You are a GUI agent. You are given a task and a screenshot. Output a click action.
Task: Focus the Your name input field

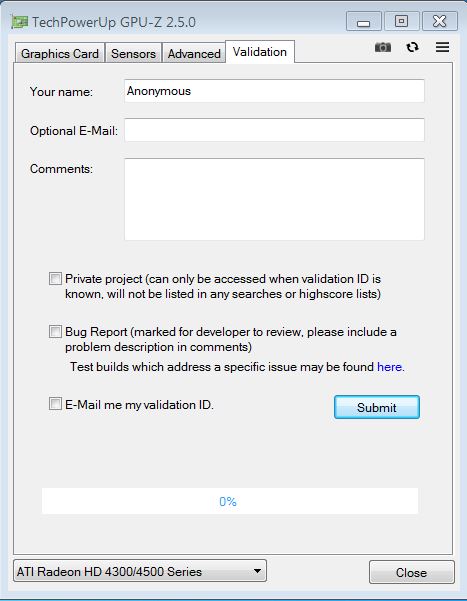(274, 91)
